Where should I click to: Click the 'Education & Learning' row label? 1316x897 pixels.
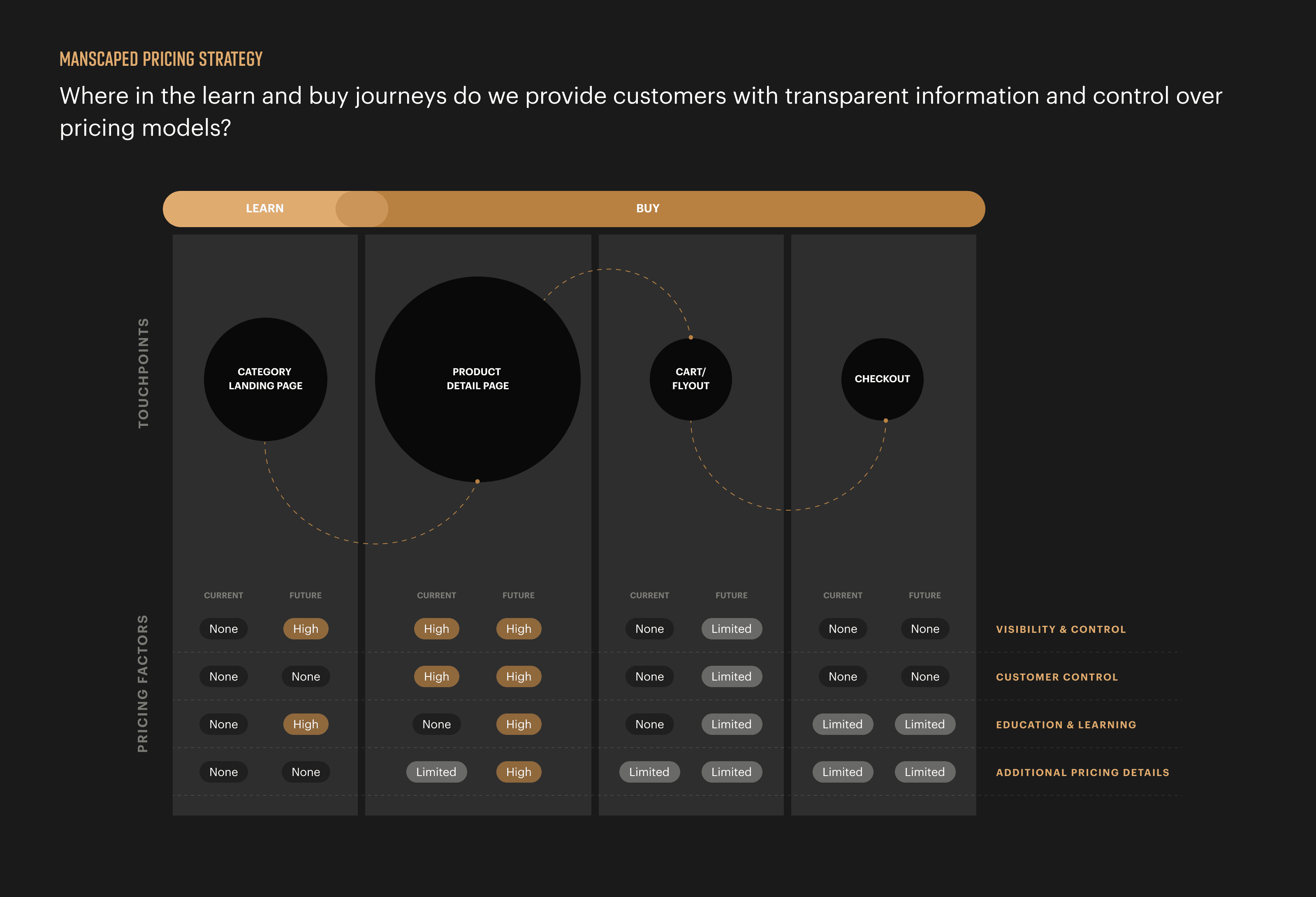[x=1066, y=724]
